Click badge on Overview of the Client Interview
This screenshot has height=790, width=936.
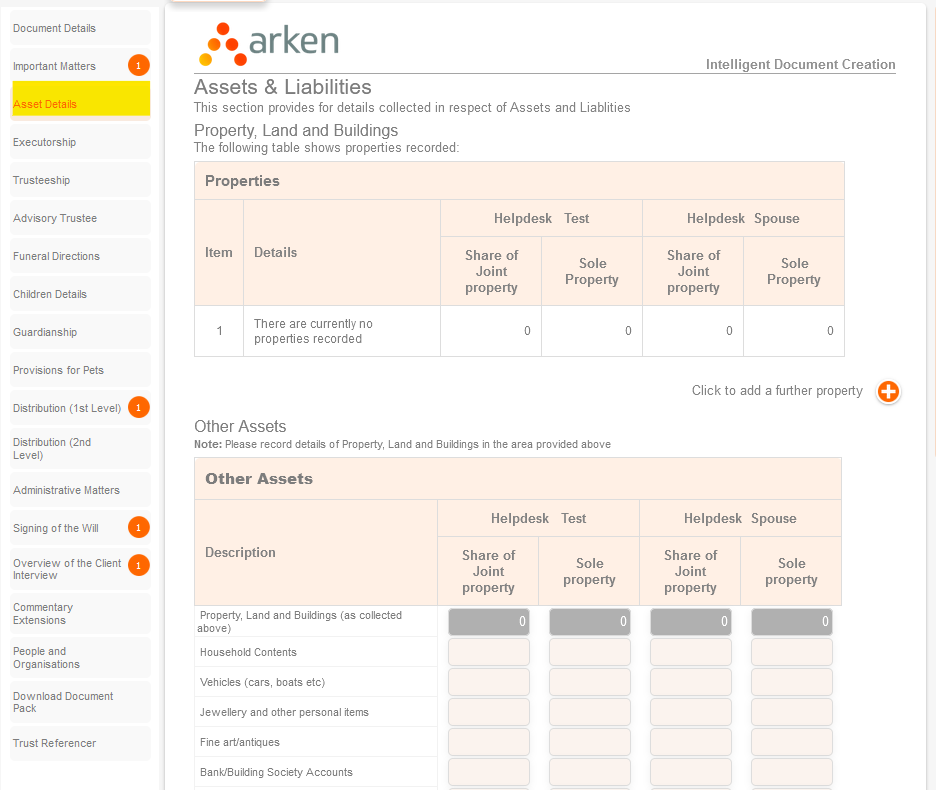pyautogui.click(x=138, y=566)
